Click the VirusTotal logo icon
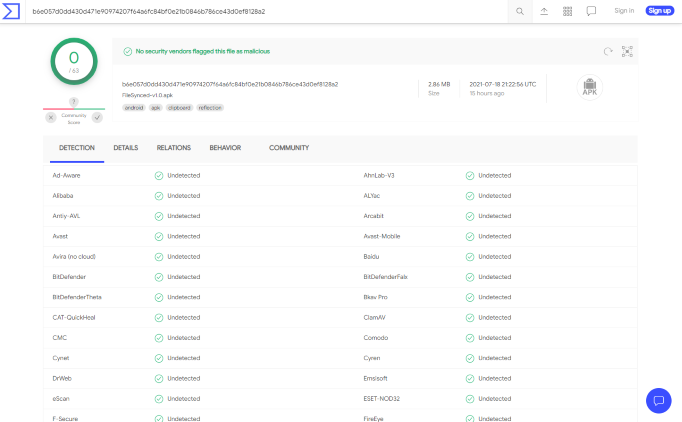The image size is (682, 422). click(11, 11)
